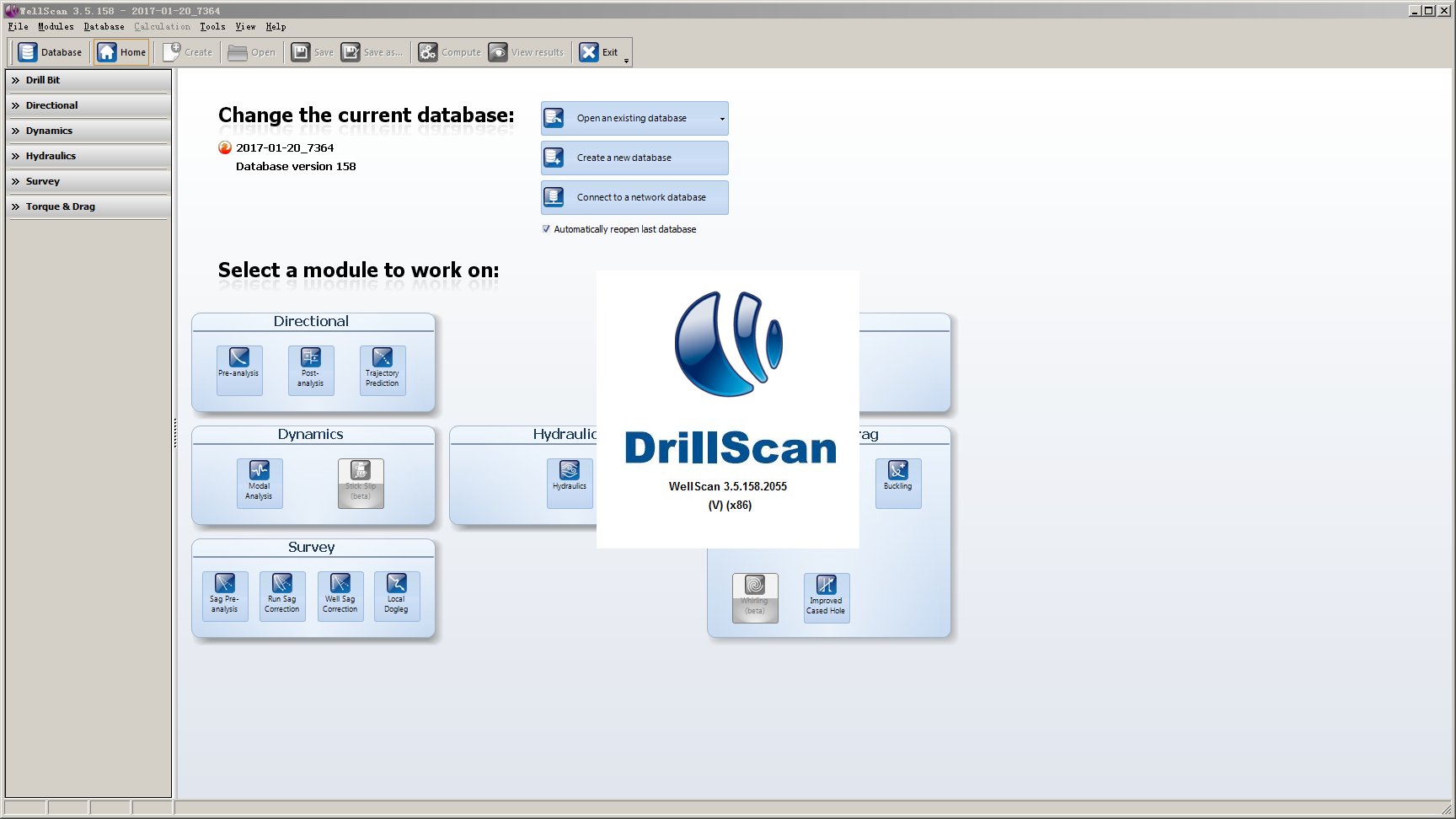
Task: Click the Save as toolbar icon
Action: [x=372, y=52]
